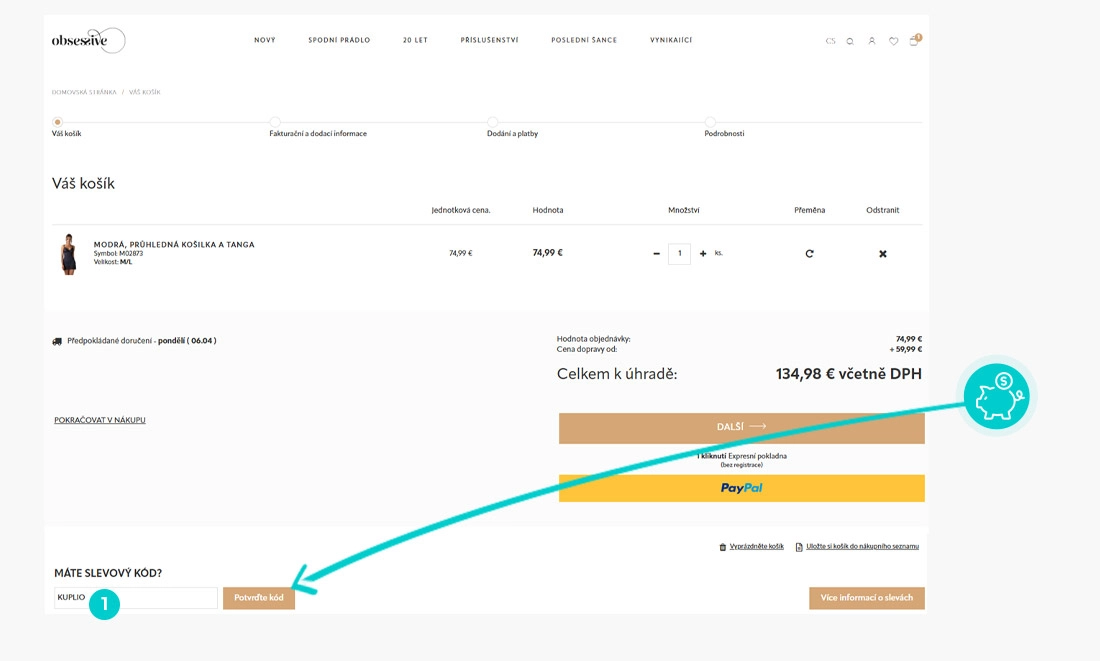Viewport: 1100px width, 661px height.
Task: Click the 1 kliknutí Expresní pokladna text
Action: coord(742,456)
